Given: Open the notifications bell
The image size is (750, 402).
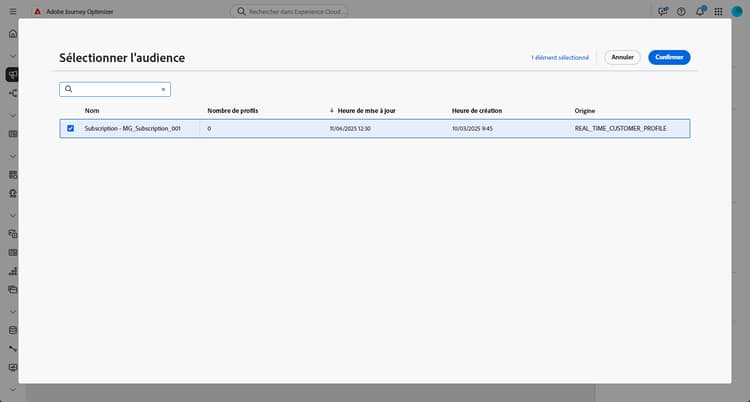Looking at the screenshot, I should 700,11.
